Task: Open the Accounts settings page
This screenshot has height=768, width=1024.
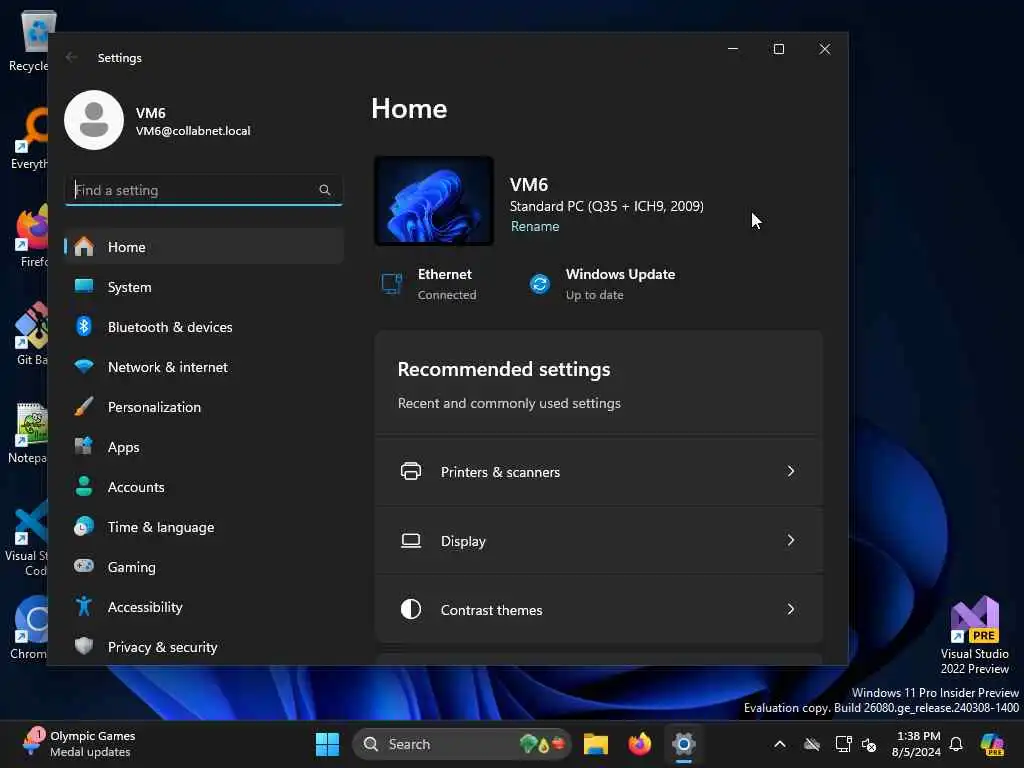Action: [204, 487]
